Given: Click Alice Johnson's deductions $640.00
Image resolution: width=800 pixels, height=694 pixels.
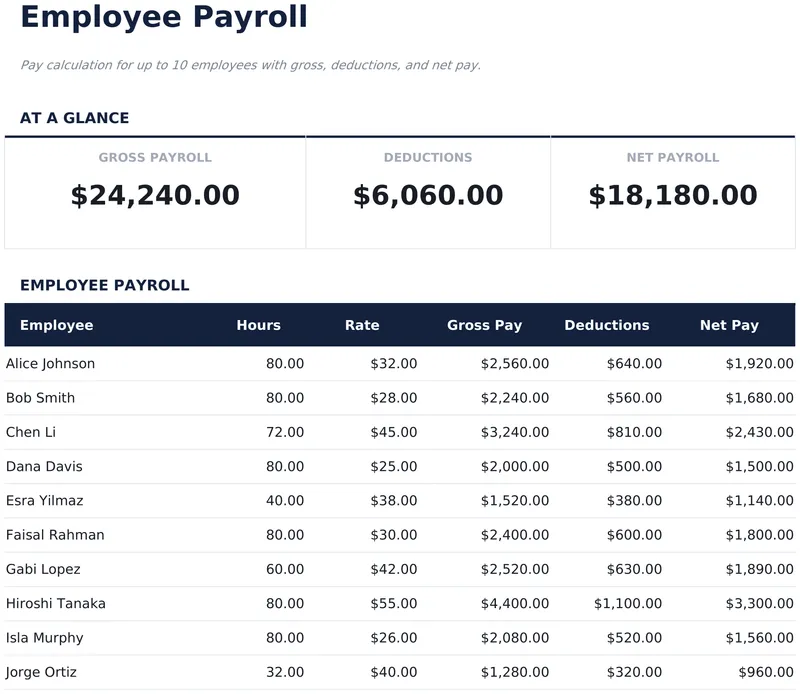Looking at the screenshot, I should [x=634, y=363].
